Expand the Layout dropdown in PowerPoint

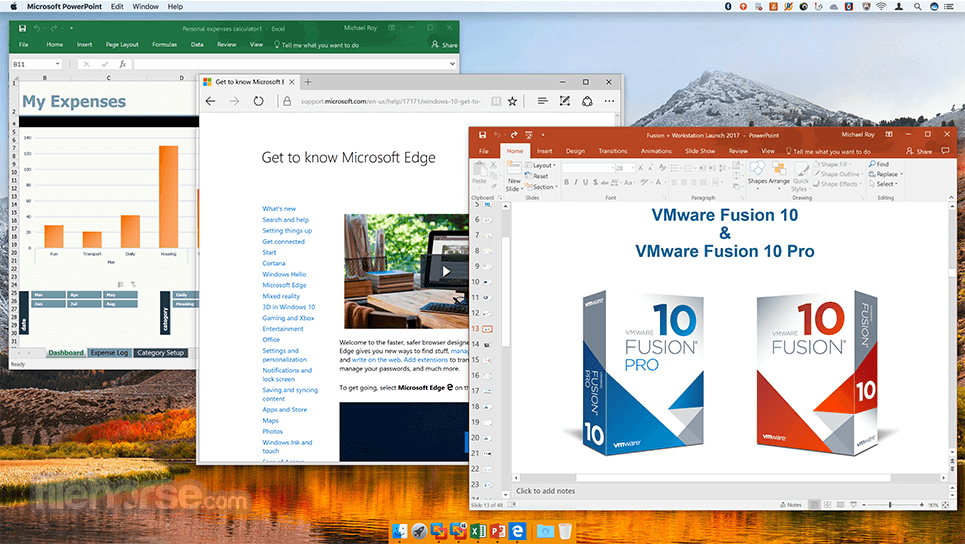(540, 165)
